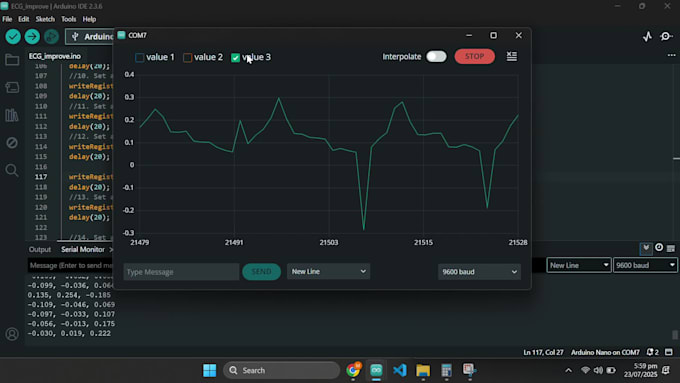Open the Search sidebar icon
Screen dimensions: 680x383
(12, 170)
